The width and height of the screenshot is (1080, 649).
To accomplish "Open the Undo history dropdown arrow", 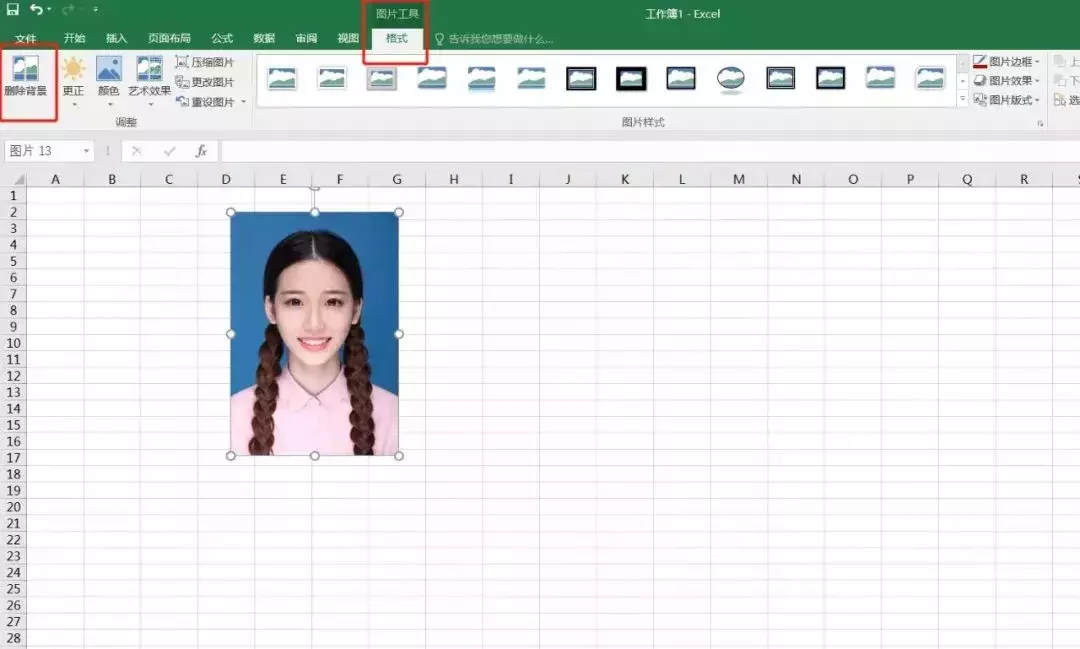I will (49, 10).
